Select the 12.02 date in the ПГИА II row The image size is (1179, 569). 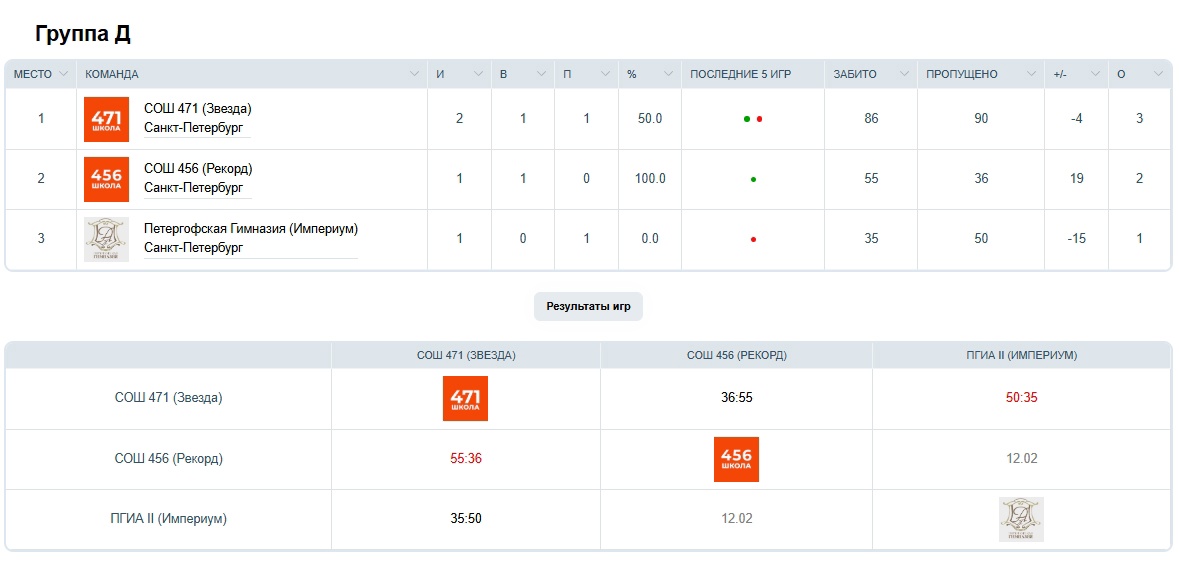click(736, 519)
